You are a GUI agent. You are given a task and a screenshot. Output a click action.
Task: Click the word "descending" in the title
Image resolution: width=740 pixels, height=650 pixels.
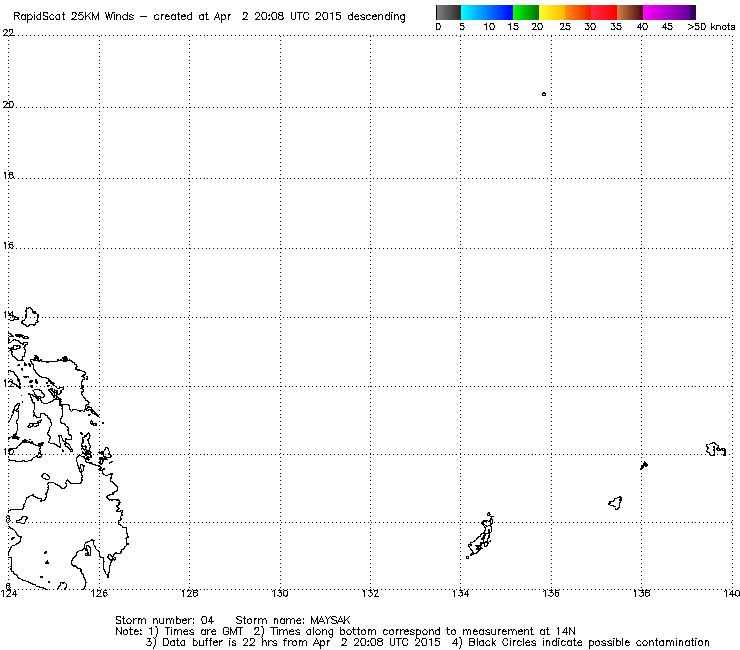[376, 17]
